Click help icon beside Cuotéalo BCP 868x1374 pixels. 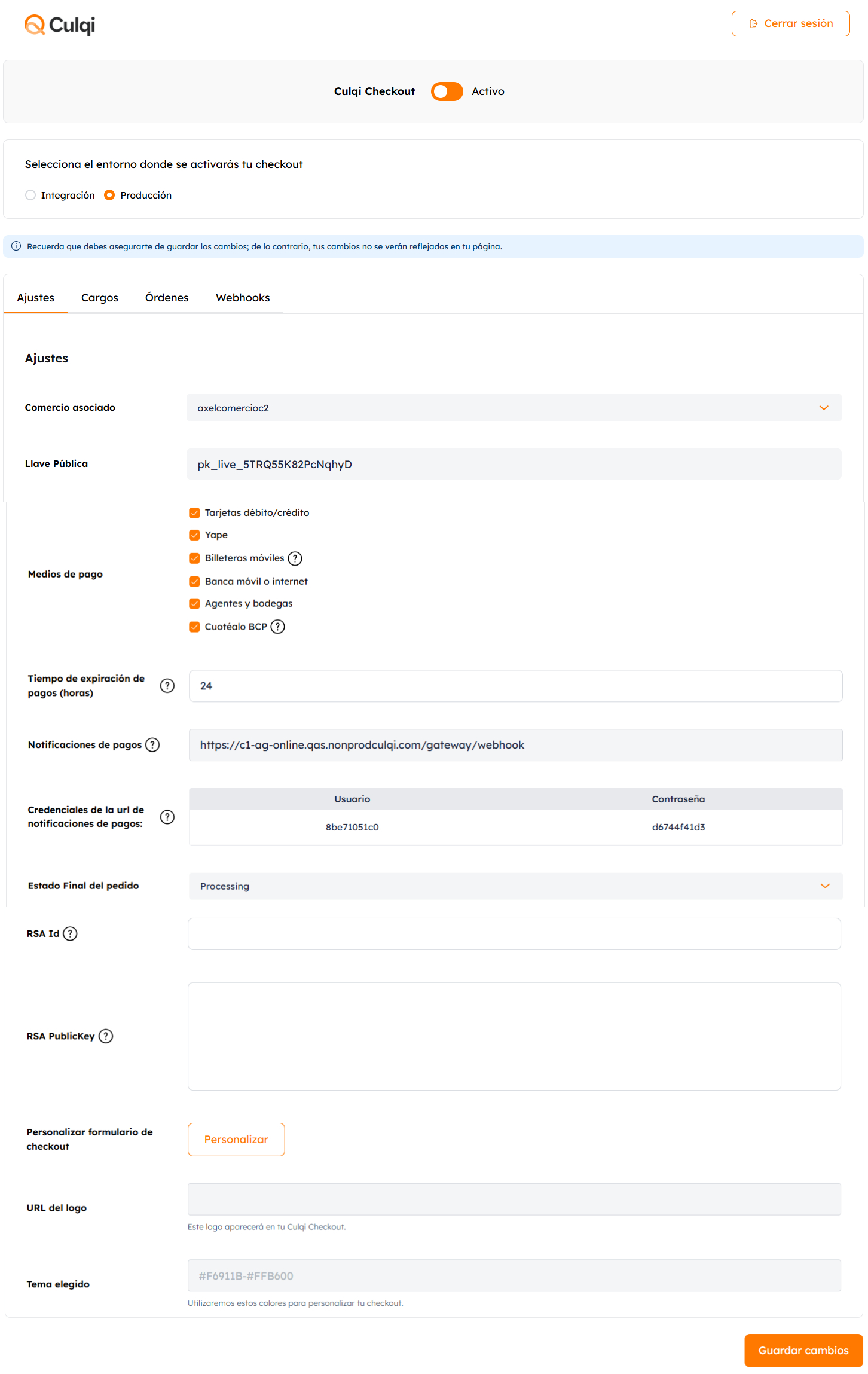point(277,627)
